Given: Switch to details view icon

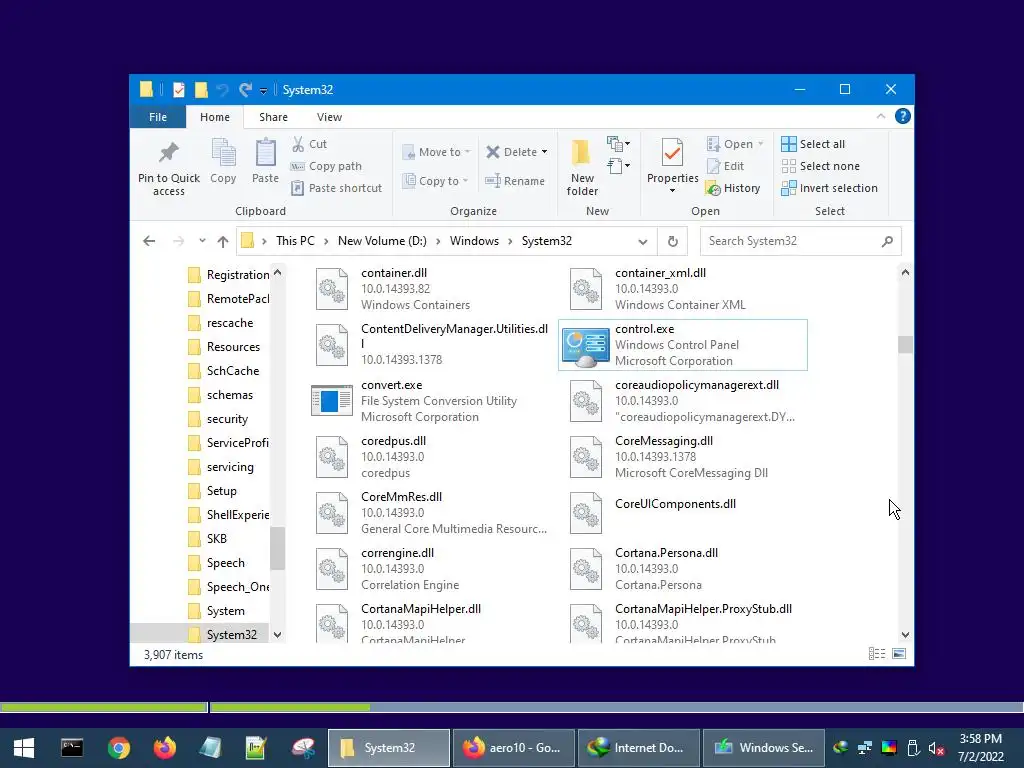Looking at the screenshot, I should (877, 654).
